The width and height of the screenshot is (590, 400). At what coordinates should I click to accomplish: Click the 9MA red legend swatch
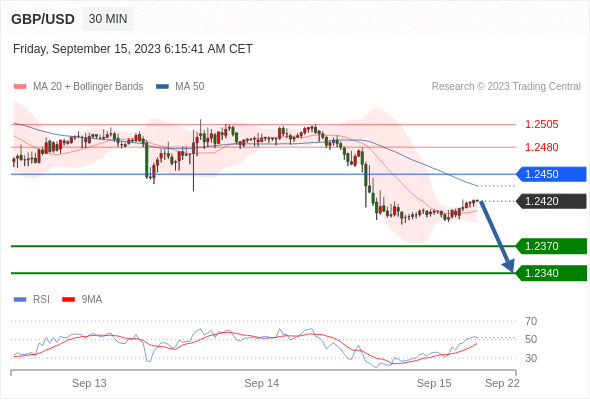(68, 300)
